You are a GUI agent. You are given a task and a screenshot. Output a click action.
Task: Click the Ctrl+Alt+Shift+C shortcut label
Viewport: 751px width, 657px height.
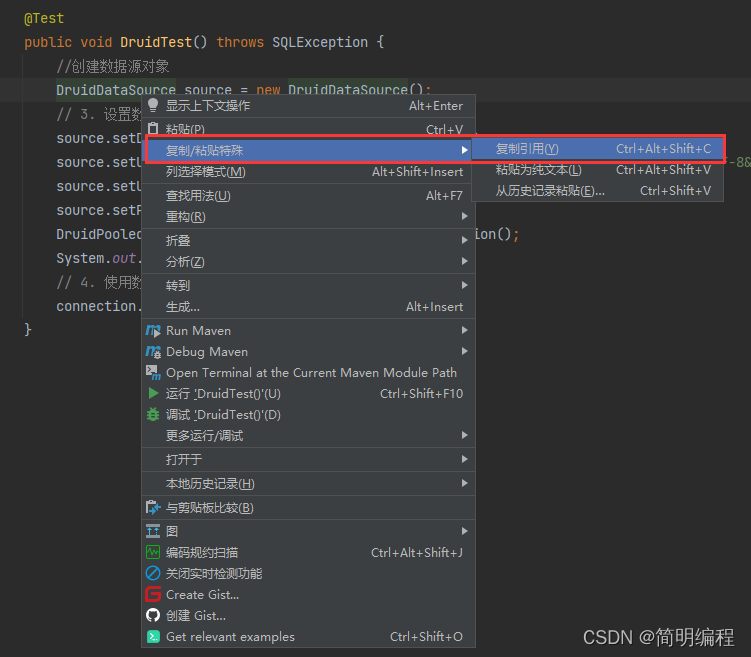(663, 149)
